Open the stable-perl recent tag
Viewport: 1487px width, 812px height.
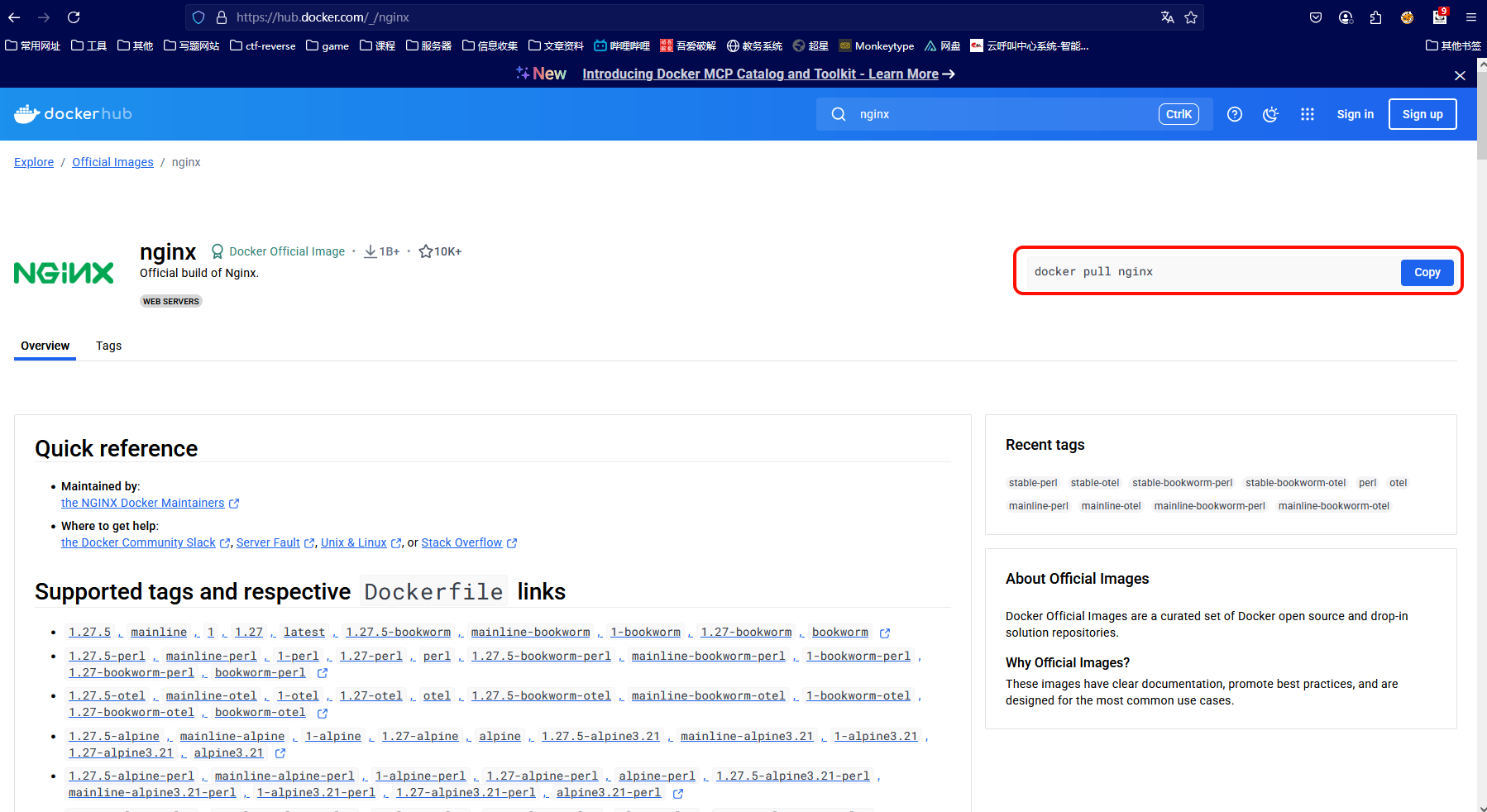point(1033,483)
